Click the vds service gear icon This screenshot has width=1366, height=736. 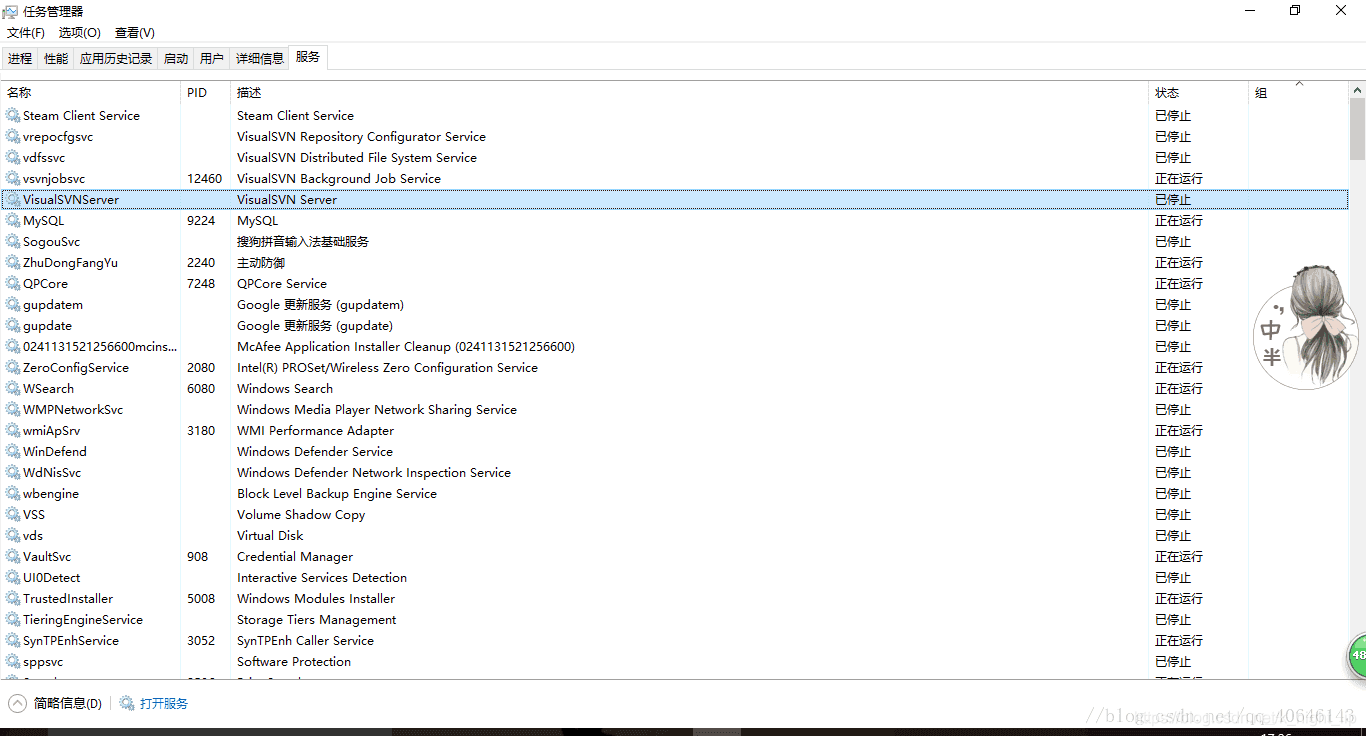point(13,536)
